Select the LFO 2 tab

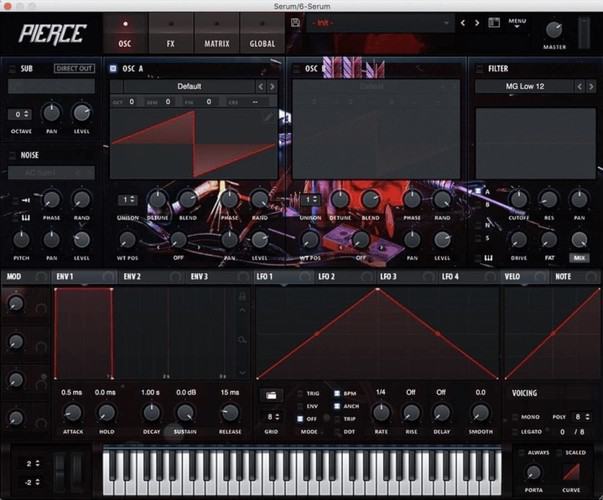(x=345, y=277)
